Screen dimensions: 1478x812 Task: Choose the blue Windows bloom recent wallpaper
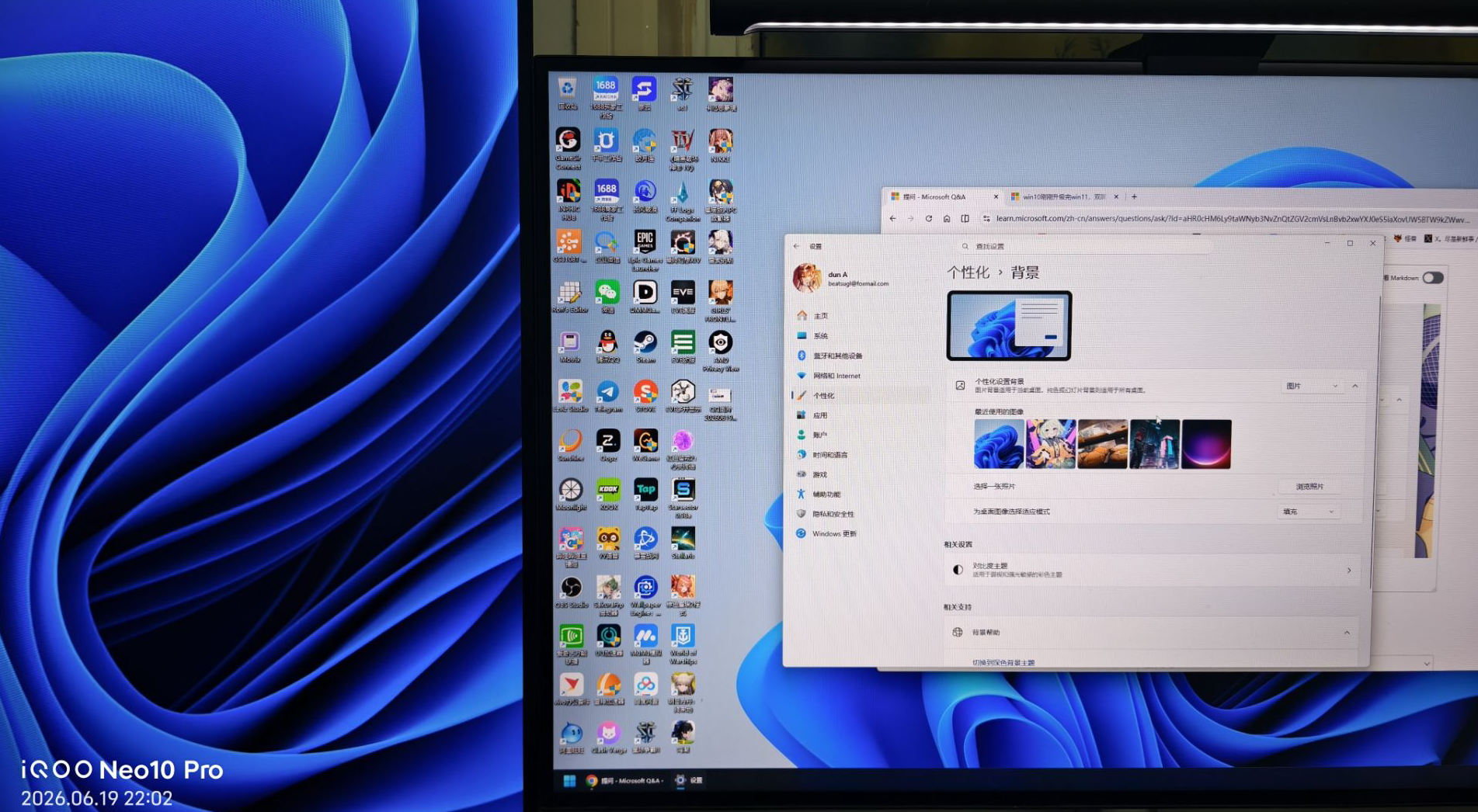click(999, 444)
